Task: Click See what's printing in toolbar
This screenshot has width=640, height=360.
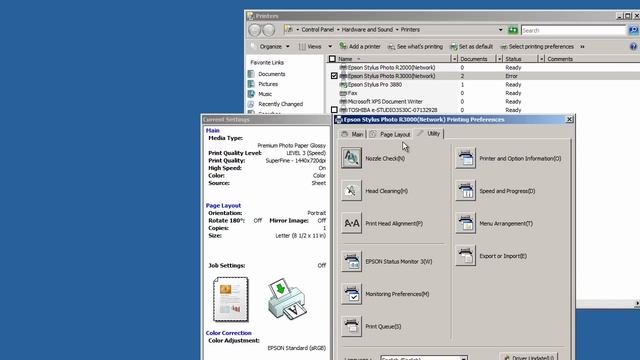Action: (415, 47)
